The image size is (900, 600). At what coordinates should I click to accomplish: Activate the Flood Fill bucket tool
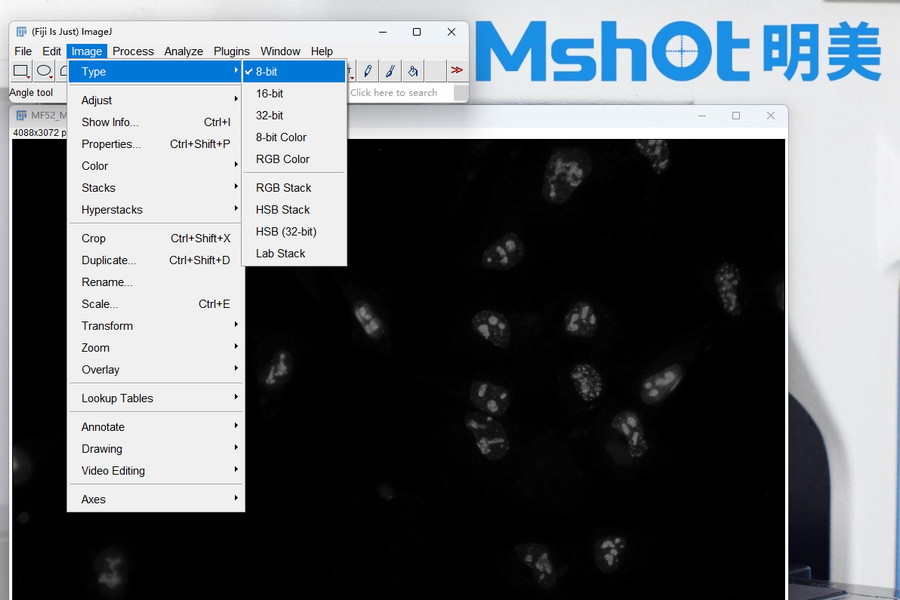413,71
